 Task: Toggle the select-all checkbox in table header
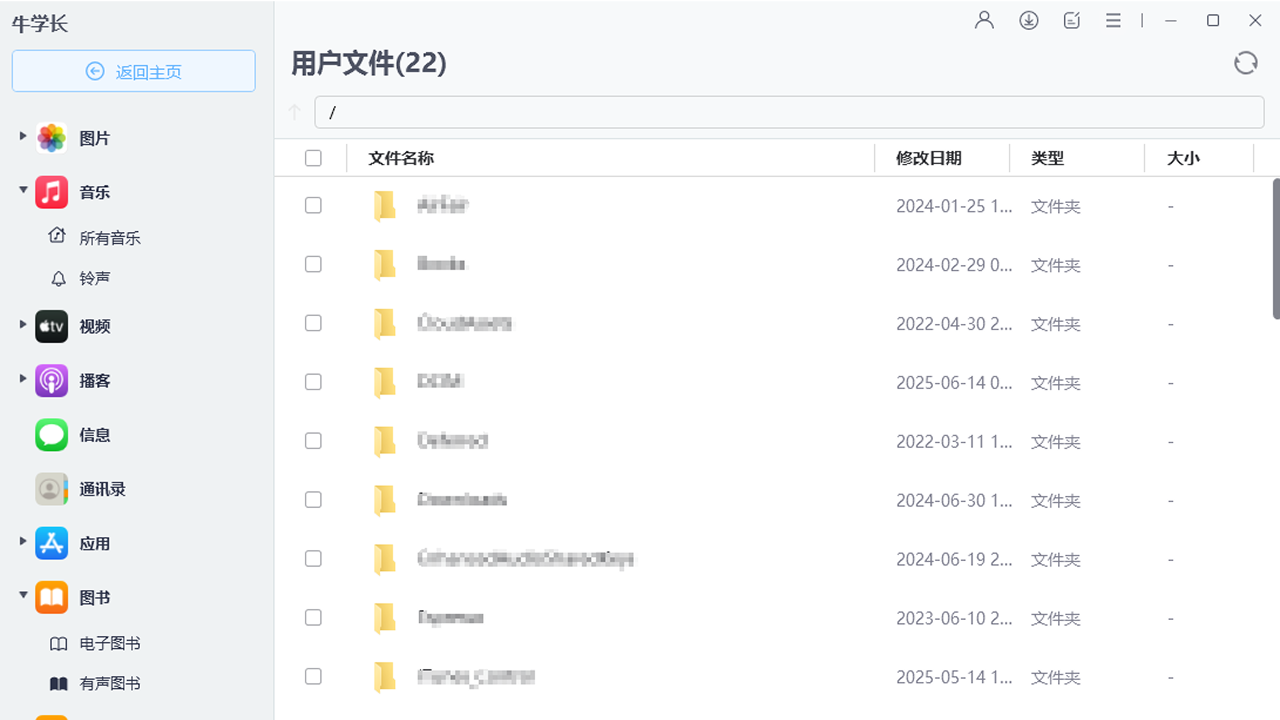point(313,158)
